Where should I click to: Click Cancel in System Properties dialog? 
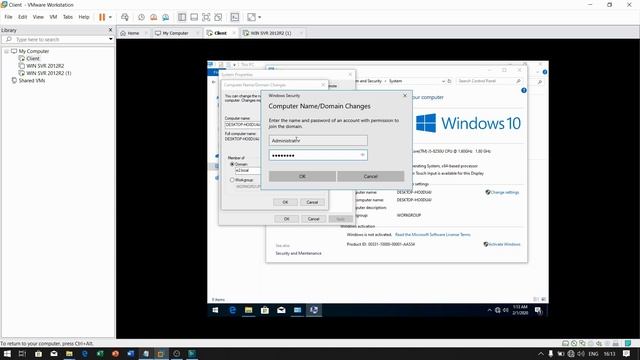click(313, 219)
